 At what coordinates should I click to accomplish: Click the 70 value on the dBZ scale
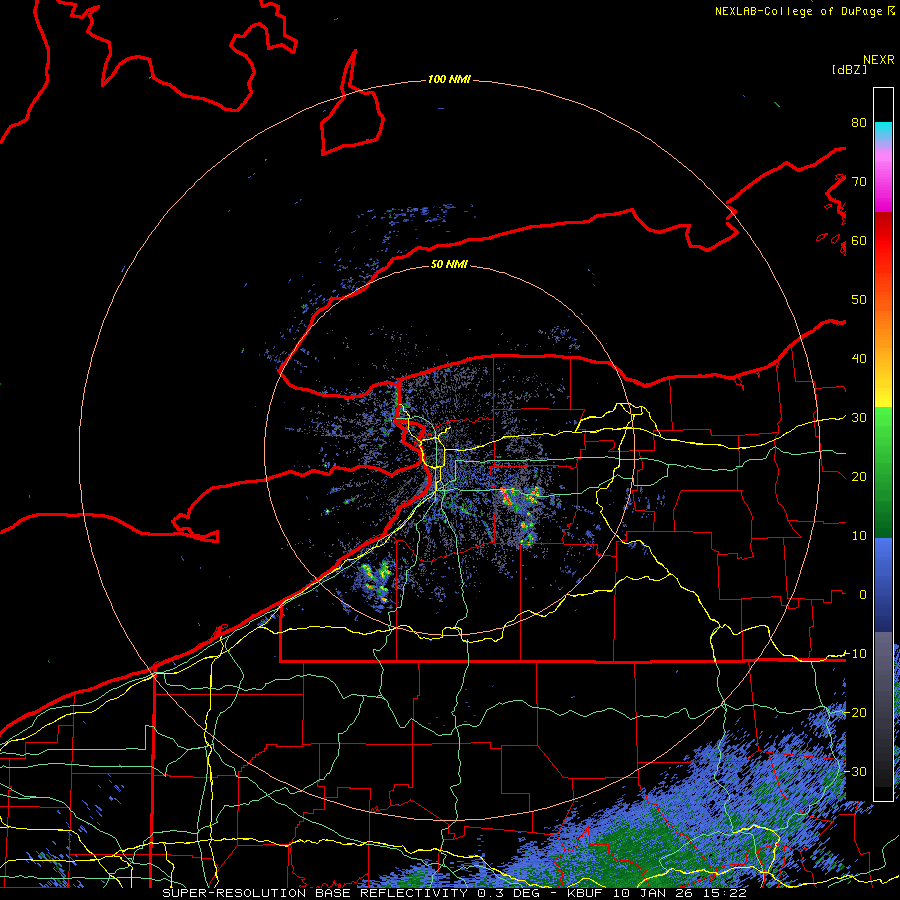pos(859,182)
